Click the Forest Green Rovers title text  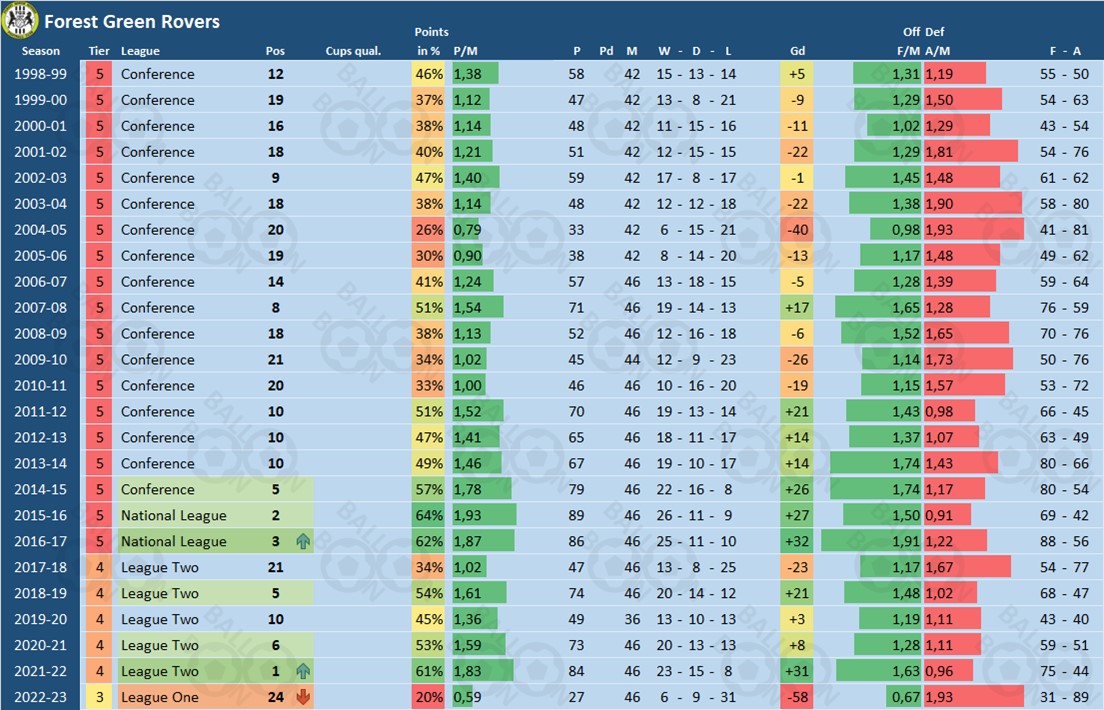pyautogui.click(x=132, y=21)
